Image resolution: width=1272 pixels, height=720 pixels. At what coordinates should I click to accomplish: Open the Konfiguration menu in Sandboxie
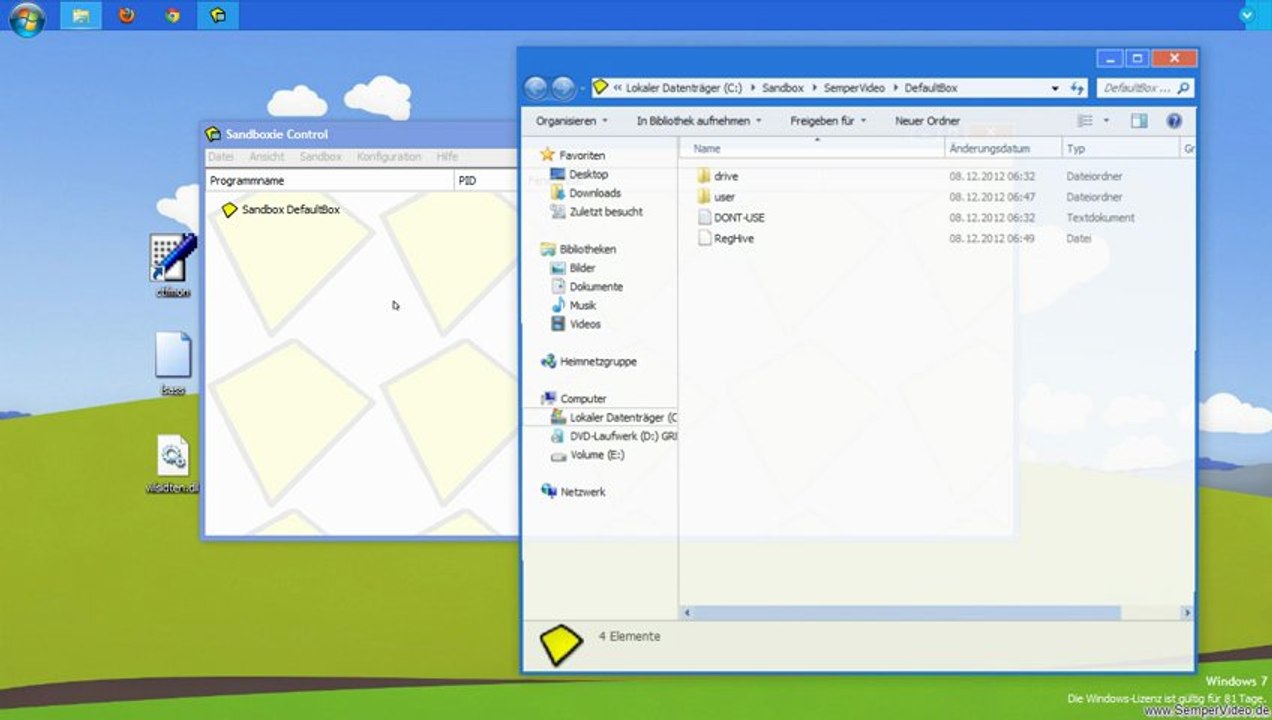pyautogui.click(x=389, y=157)
